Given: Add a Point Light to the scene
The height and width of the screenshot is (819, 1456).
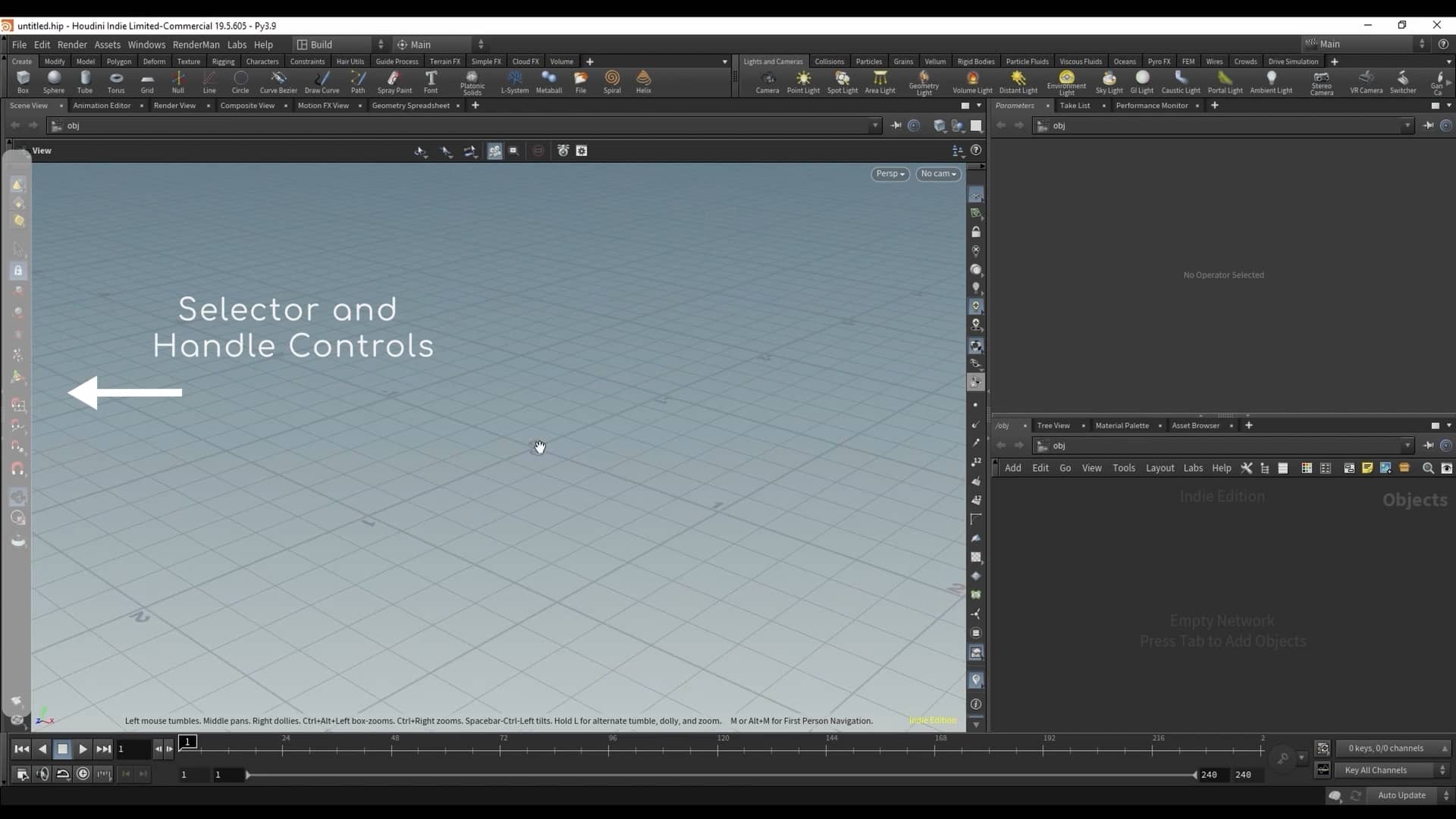Looking at the screenshot, I should [x=803, y=82].
